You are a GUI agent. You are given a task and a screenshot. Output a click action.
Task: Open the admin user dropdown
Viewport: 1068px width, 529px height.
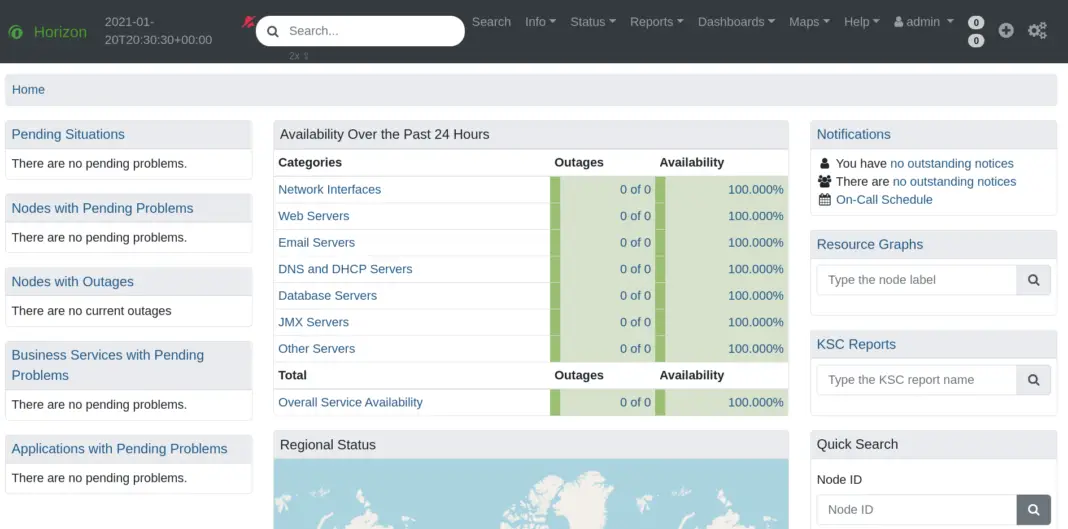tap(924, 22)
